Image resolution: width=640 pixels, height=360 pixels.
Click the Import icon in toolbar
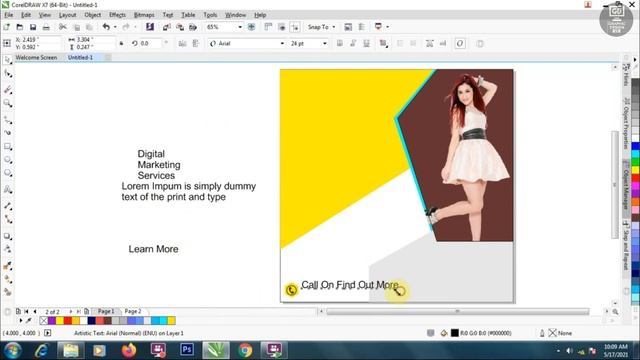tap(167, 27)
